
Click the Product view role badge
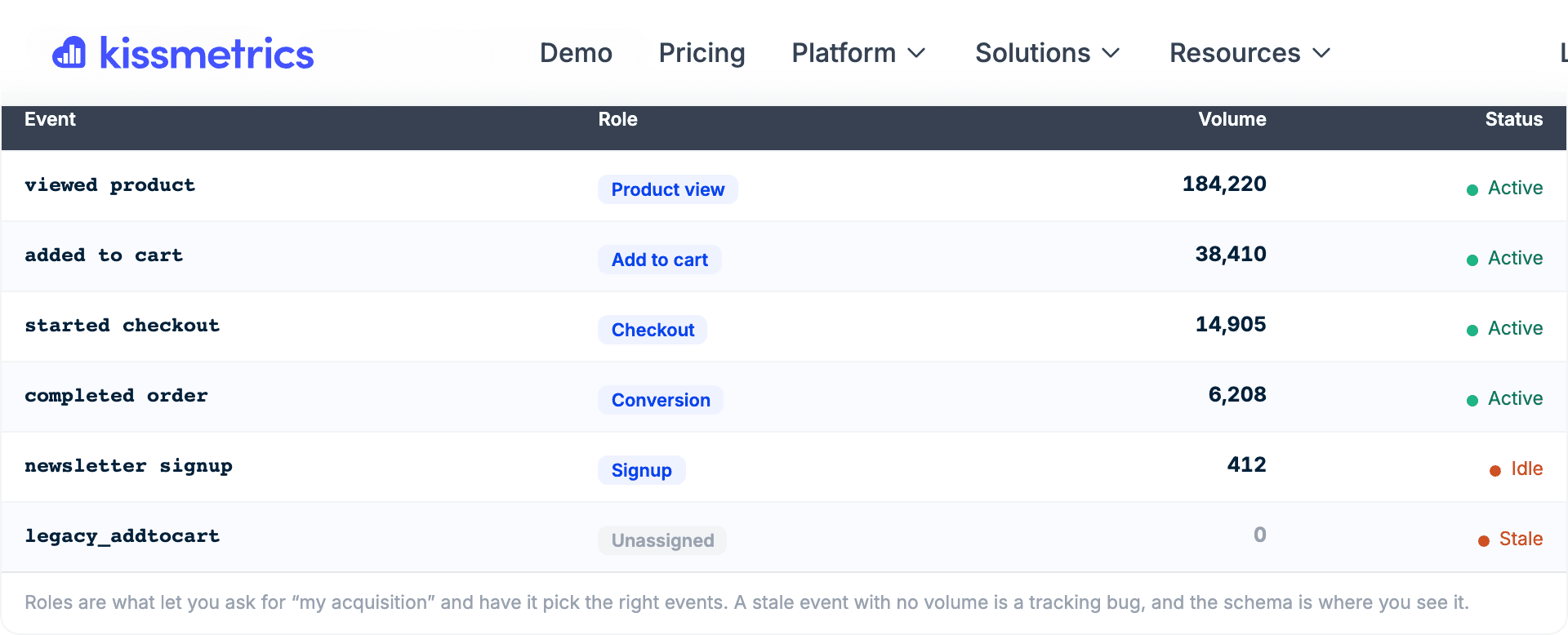click(x=668, y=189)
